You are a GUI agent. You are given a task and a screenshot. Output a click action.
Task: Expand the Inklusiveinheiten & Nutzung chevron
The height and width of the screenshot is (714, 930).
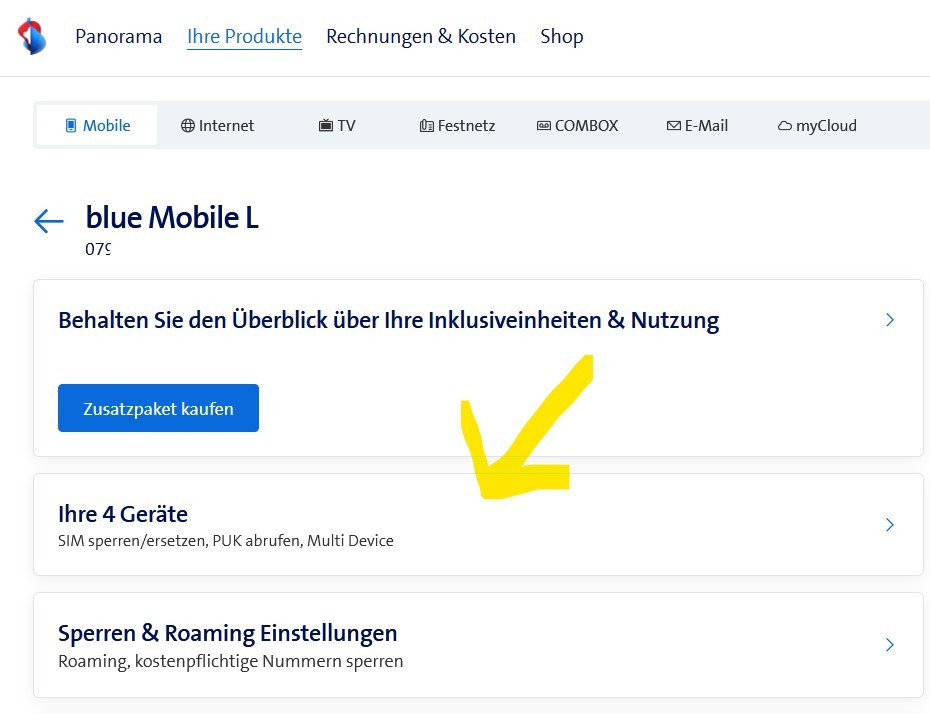point(890,320)
